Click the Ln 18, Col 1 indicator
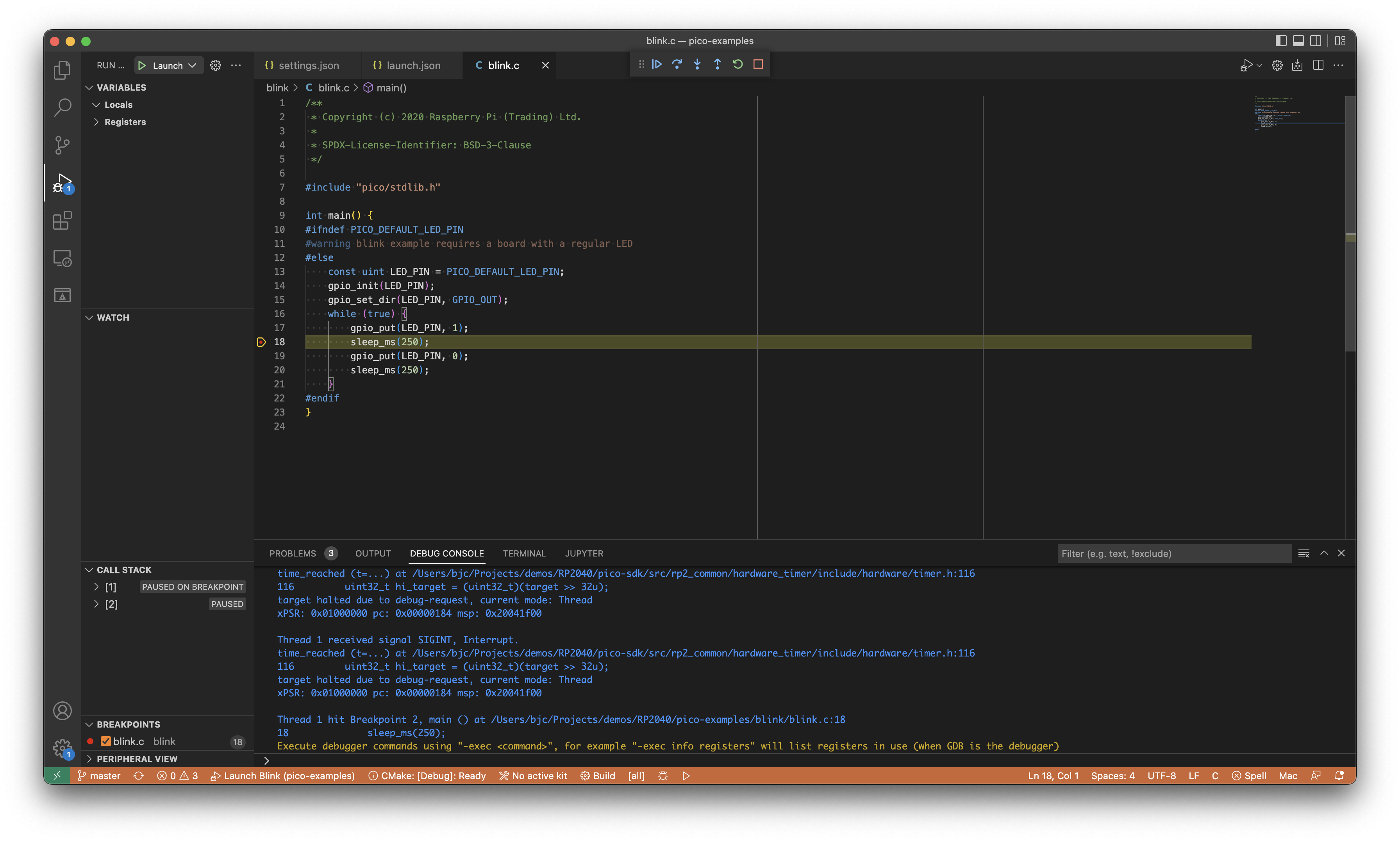The height and width of the screenshot is (842, 1400). coord(1053,776)
